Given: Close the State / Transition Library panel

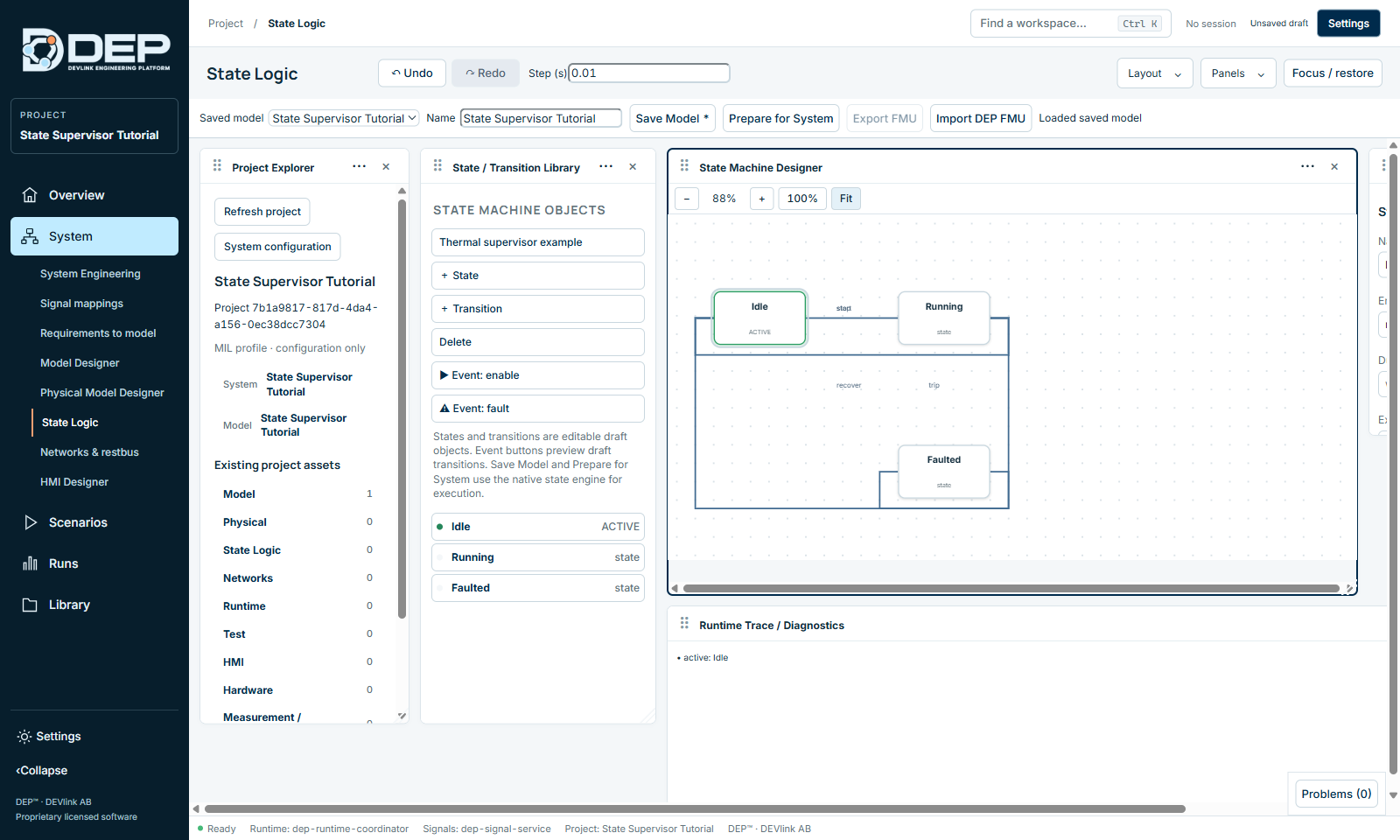Looking at the screenshot, I should pyautogui.click(x=633, y=166).
